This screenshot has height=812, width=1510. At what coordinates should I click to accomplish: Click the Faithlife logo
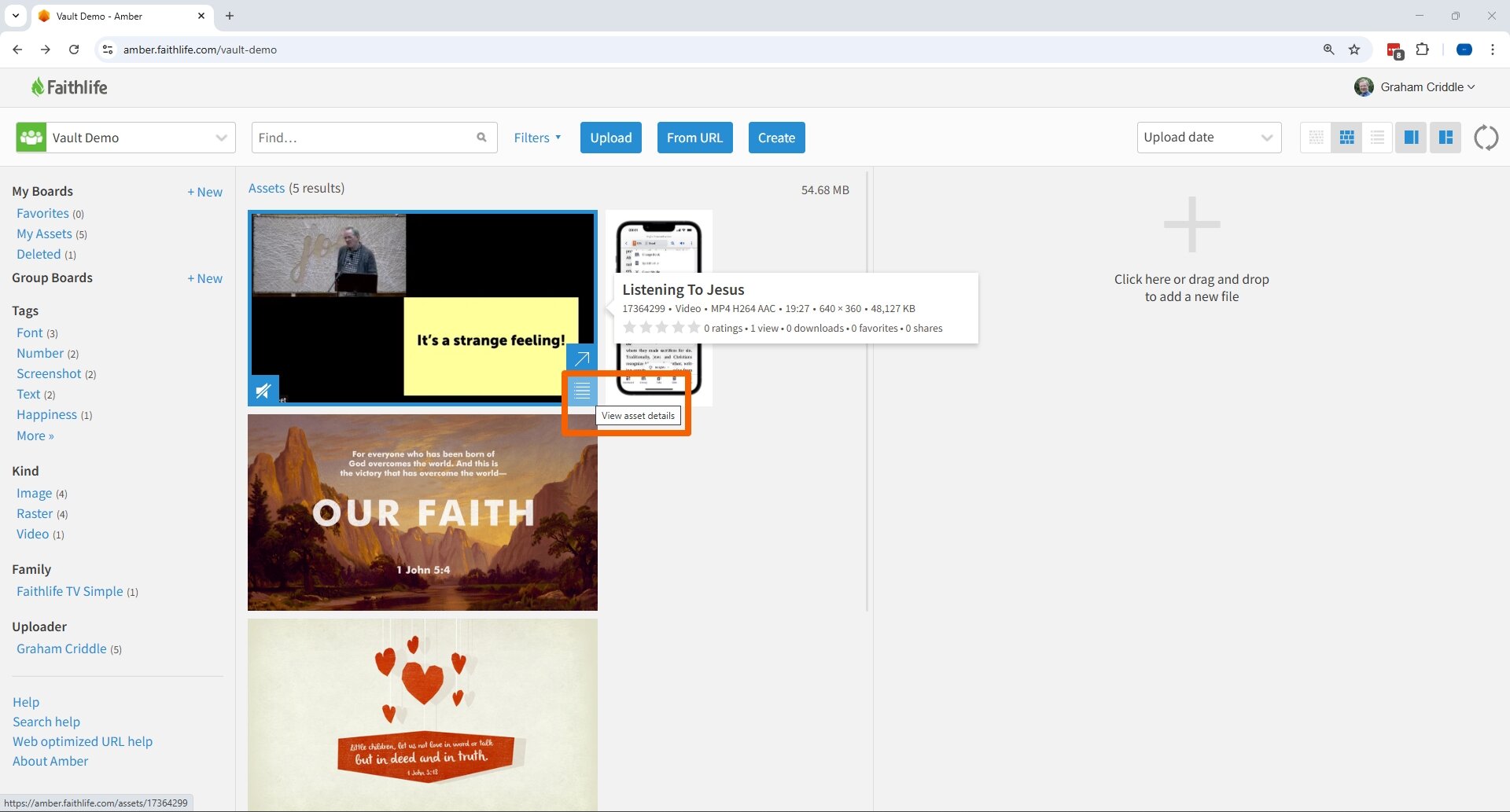pyautogui.click(x=69, y=87)
